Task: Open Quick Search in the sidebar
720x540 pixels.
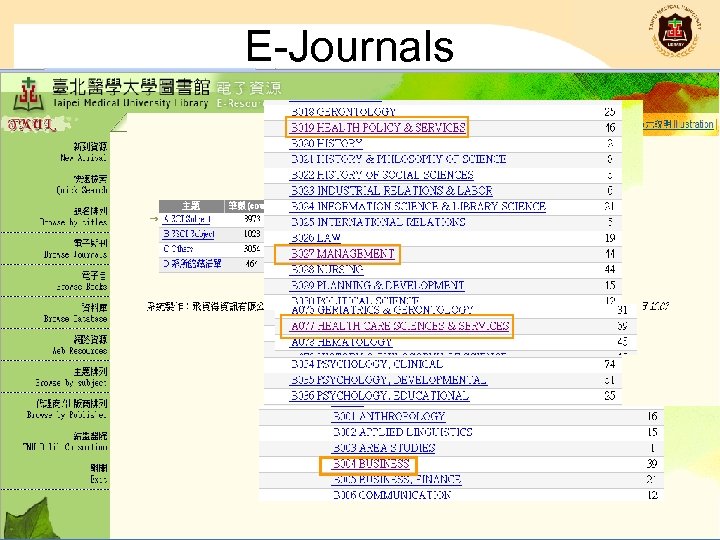Action: [x=82, y=184]
